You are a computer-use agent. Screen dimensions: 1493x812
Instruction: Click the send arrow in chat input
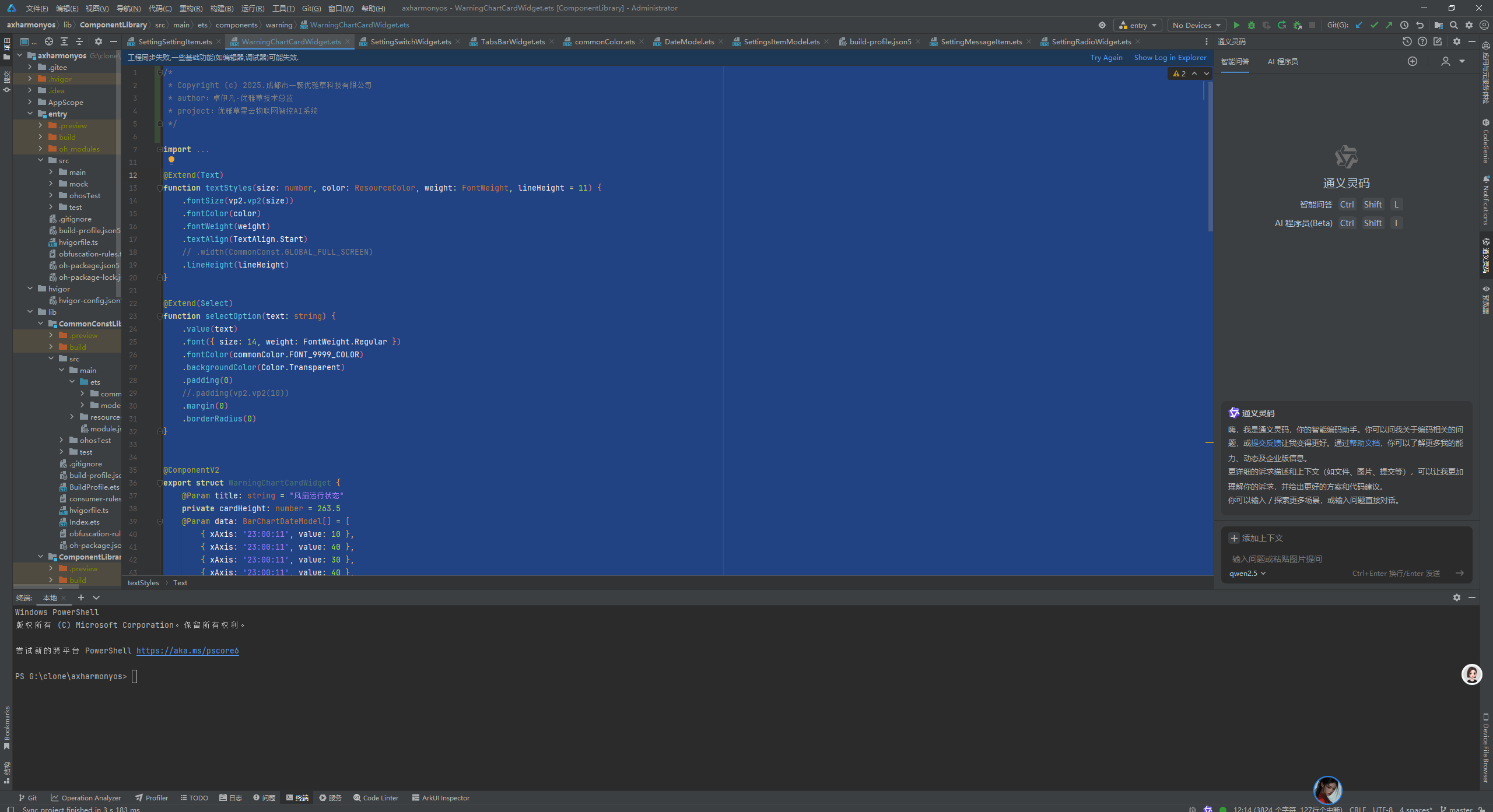1459,573
